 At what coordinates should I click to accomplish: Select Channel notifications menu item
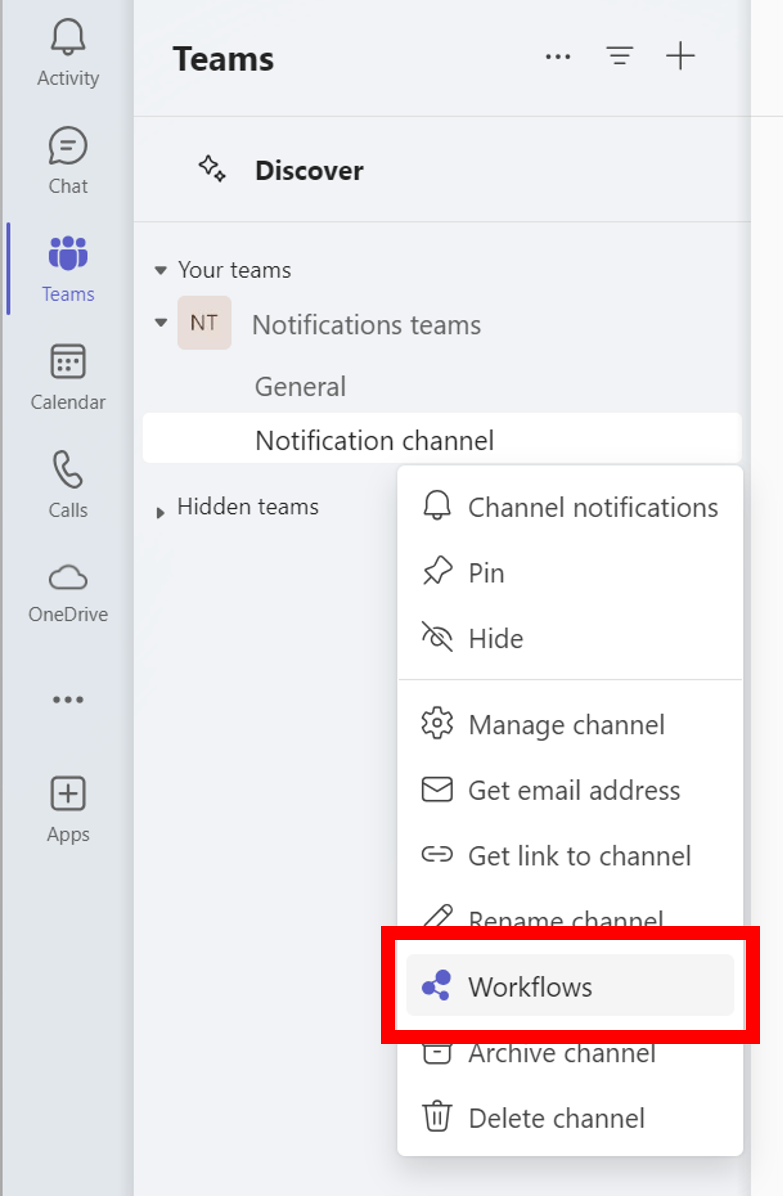pos(570,507)
